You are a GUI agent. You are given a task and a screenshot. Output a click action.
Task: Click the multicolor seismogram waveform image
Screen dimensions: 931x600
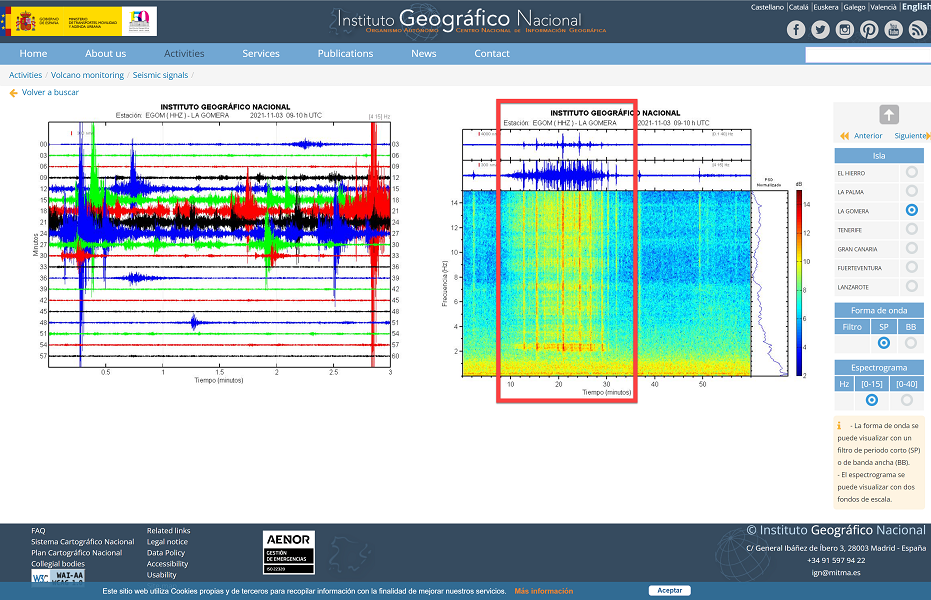coord(219,243)
